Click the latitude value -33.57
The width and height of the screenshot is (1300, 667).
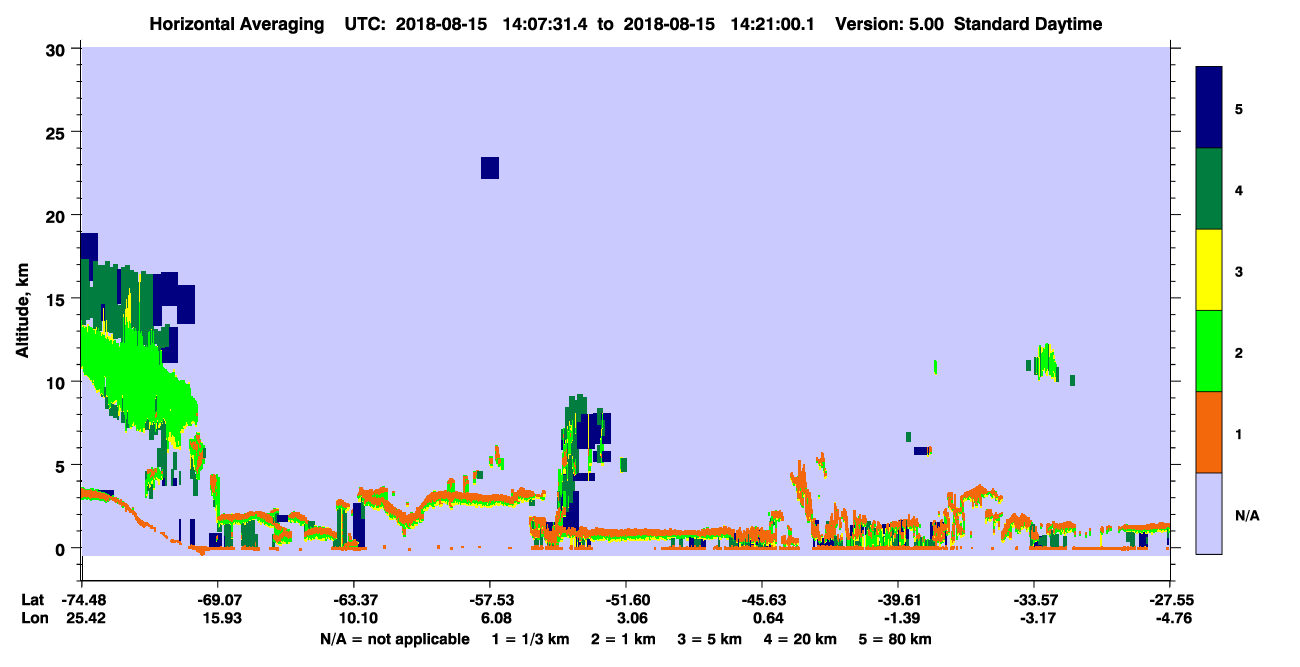pyautogui.click(x=1034, y=601)
